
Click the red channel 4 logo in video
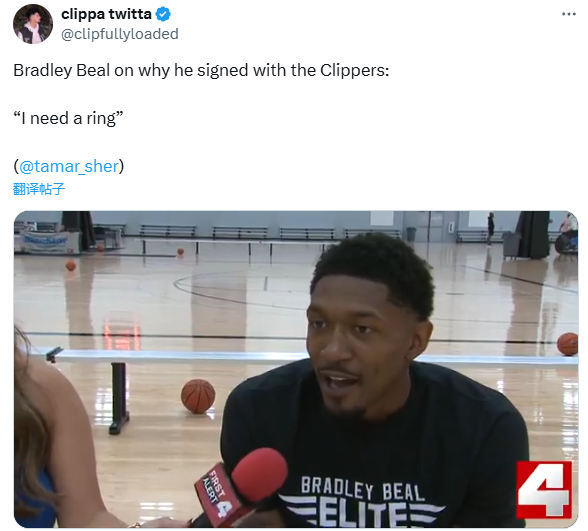click(544, 490)
